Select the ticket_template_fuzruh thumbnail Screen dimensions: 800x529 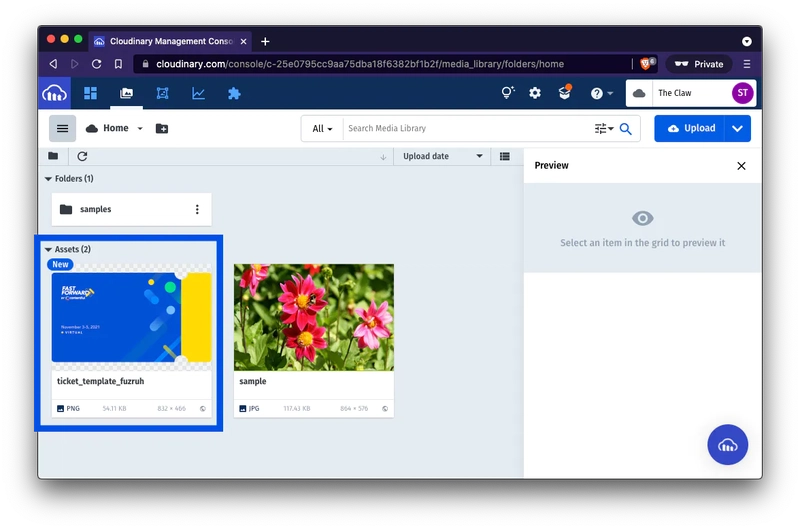click(x=132, y=317)
